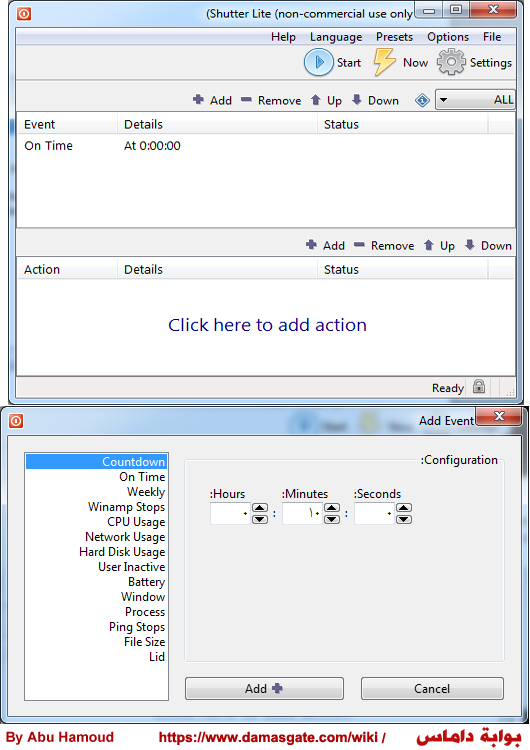Image resolution: width=530 pixels, height=750 pixels.
Task: Increase the Seconds value by one step
Action: (404, 508)
